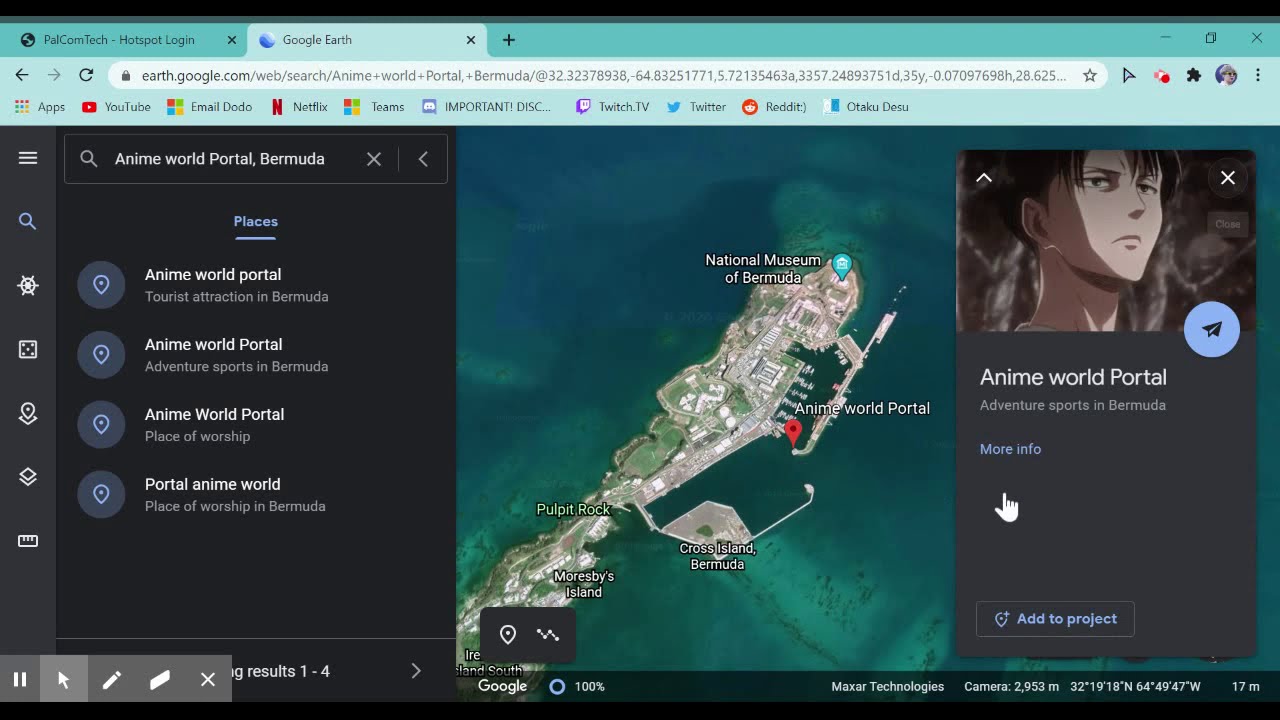The height and width of the screenshot is (720, 1280).
Task: Open the Otaku Desu bookmark
Action: [866, 107]
